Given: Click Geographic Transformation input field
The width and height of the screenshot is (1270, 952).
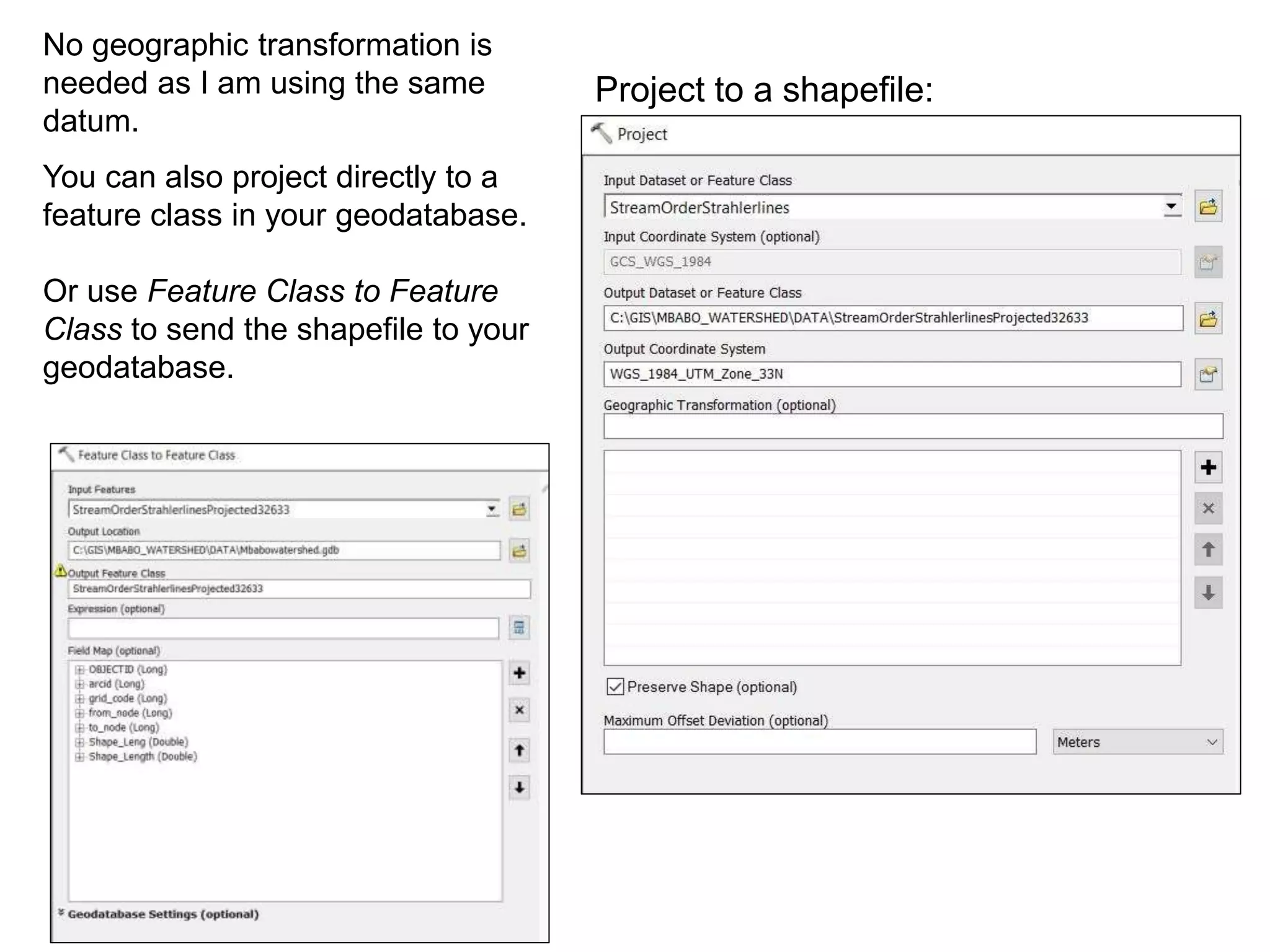Looking at the screenshot, I should (x=913, y=426).
